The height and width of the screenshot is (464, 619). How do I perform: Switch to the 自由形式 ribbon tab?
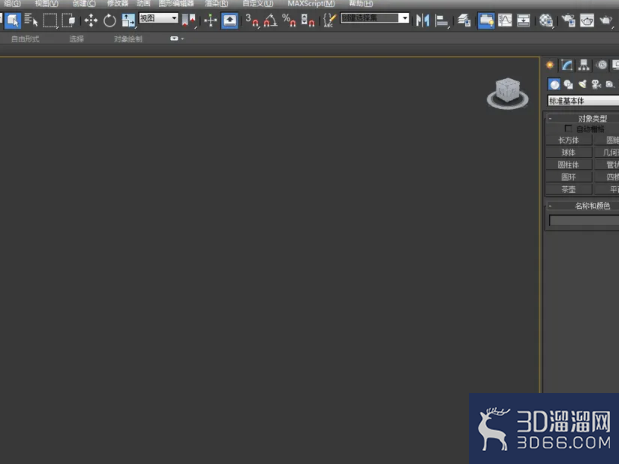25,39
